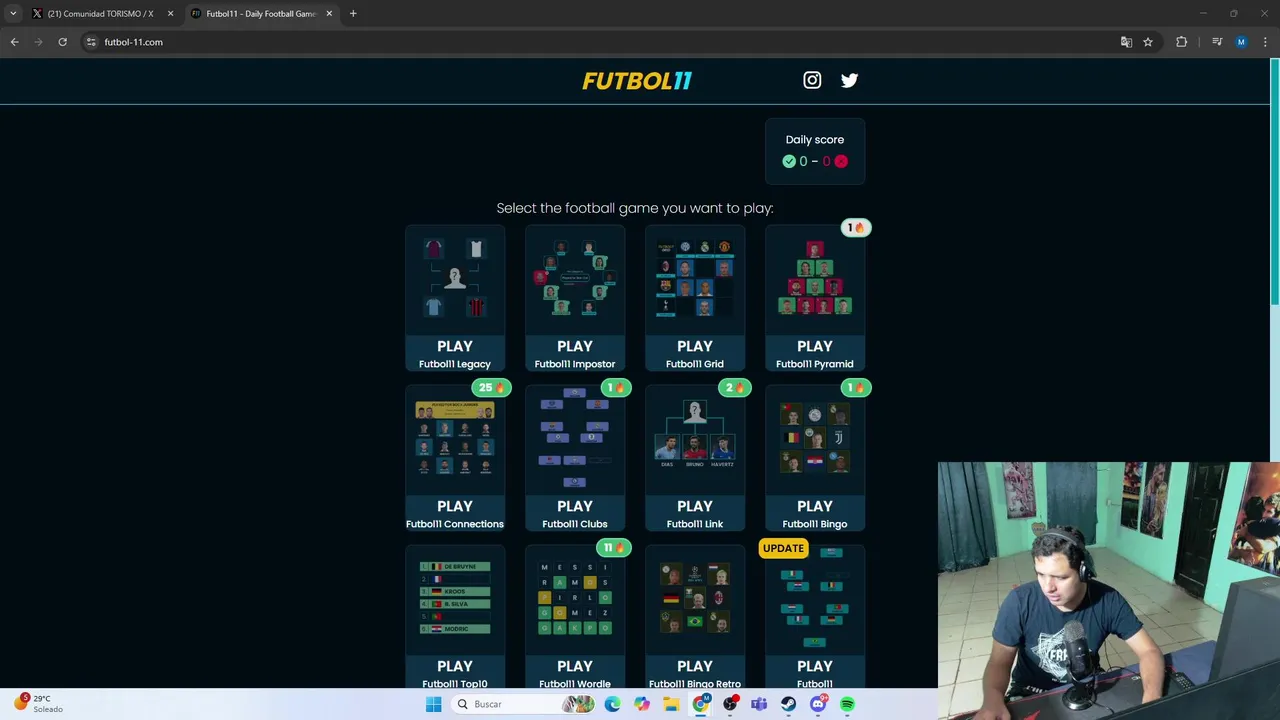Open the weather widget showing 29°C
Image resolution: width=1280 pixels, height=720 pixels.
coord(40,704)
